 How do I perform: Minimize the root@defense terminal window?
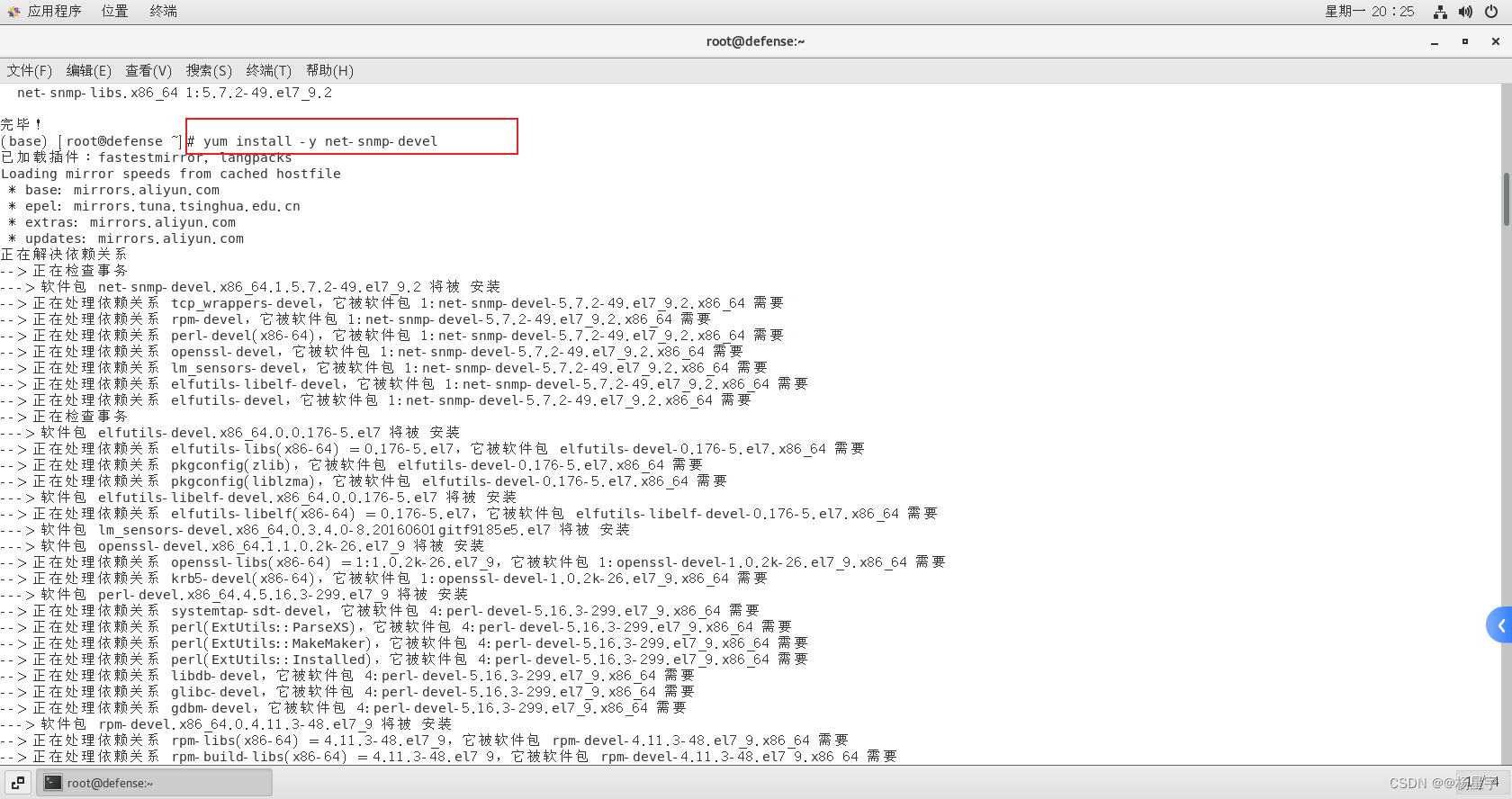pyautogui.click(x=1435, y=41)
